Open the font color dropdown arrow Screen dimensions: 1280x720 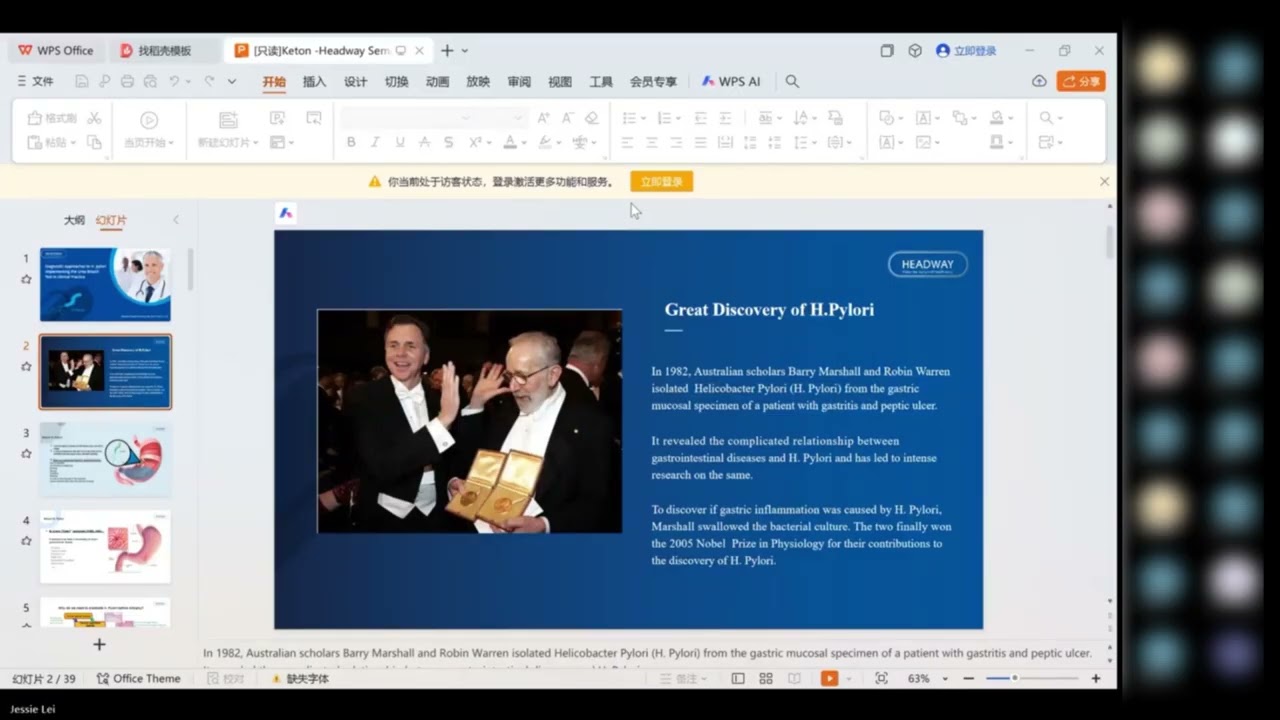[523, 143]
